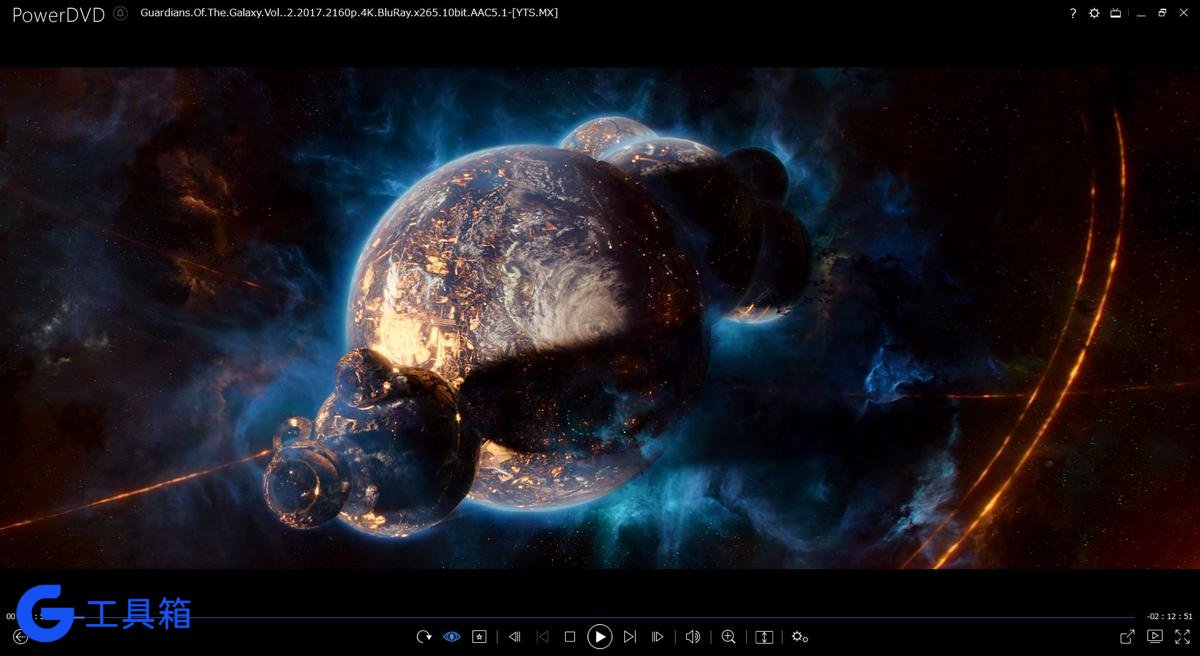The width and height of the screenshot is (1200, 656).
Task: Skip to next chapter
Action: pos(629,637)
